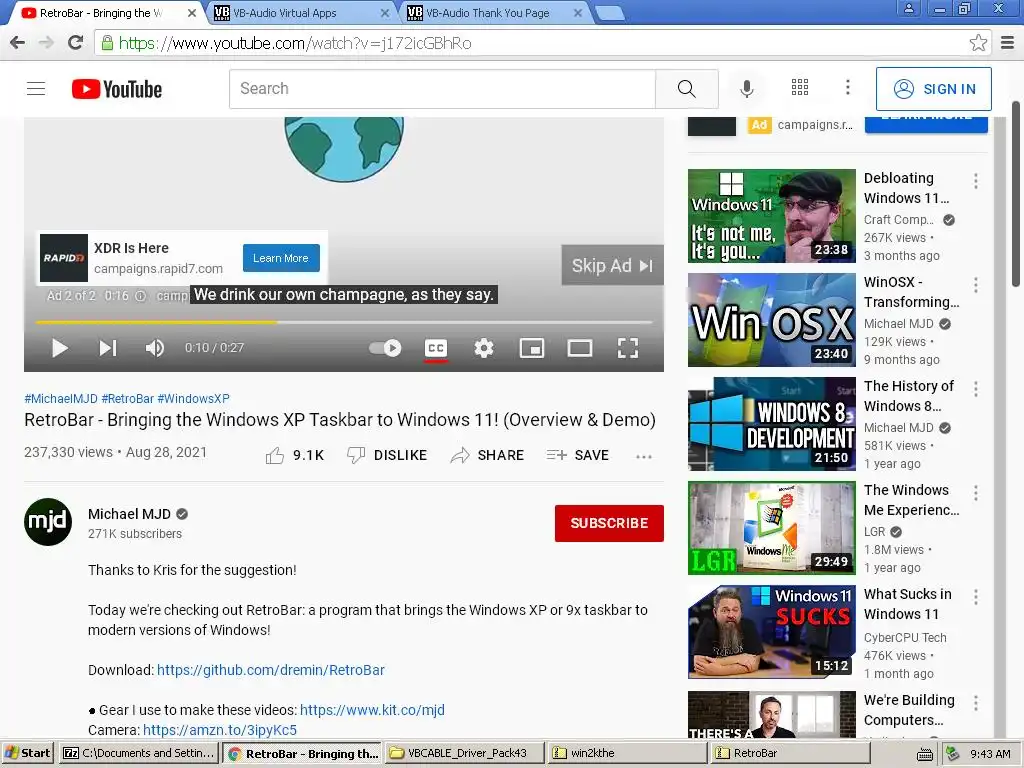Watch Windows 8 Development thumbnail
Viewport: 1024px width, 768px height.
tap(771, 424)
